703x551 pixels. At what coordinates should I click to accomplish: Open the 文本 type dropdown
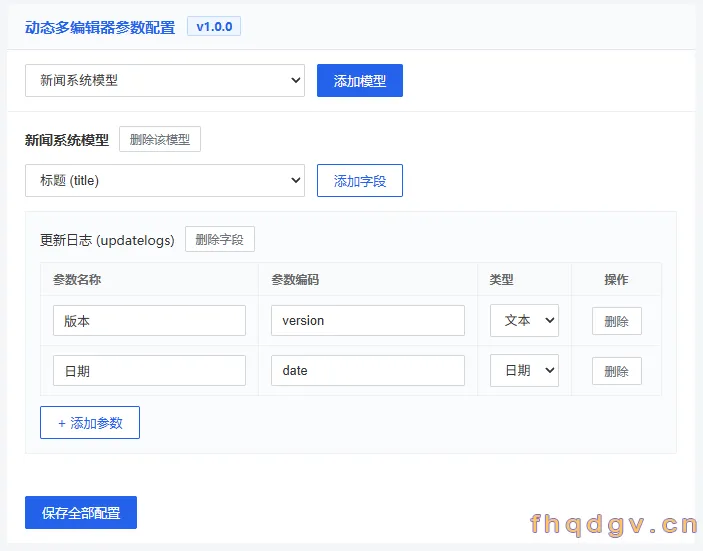coord(524,321)
